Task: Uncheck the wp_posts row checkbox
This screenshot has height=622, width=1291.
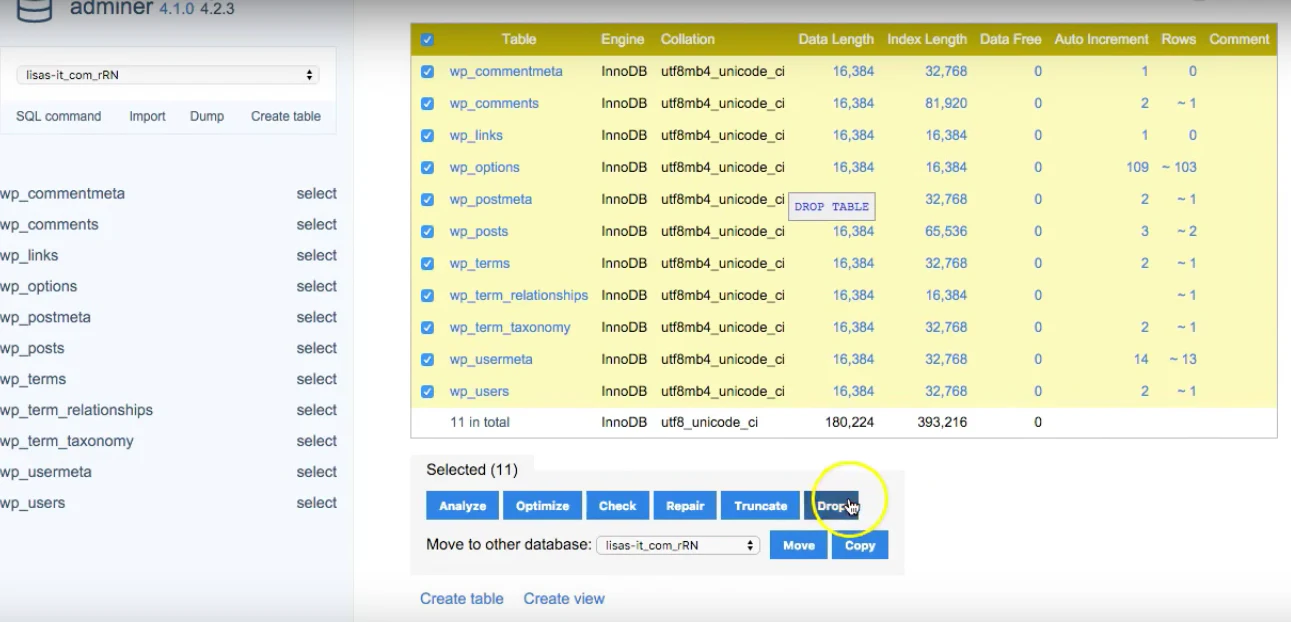Action: (427, 232)
